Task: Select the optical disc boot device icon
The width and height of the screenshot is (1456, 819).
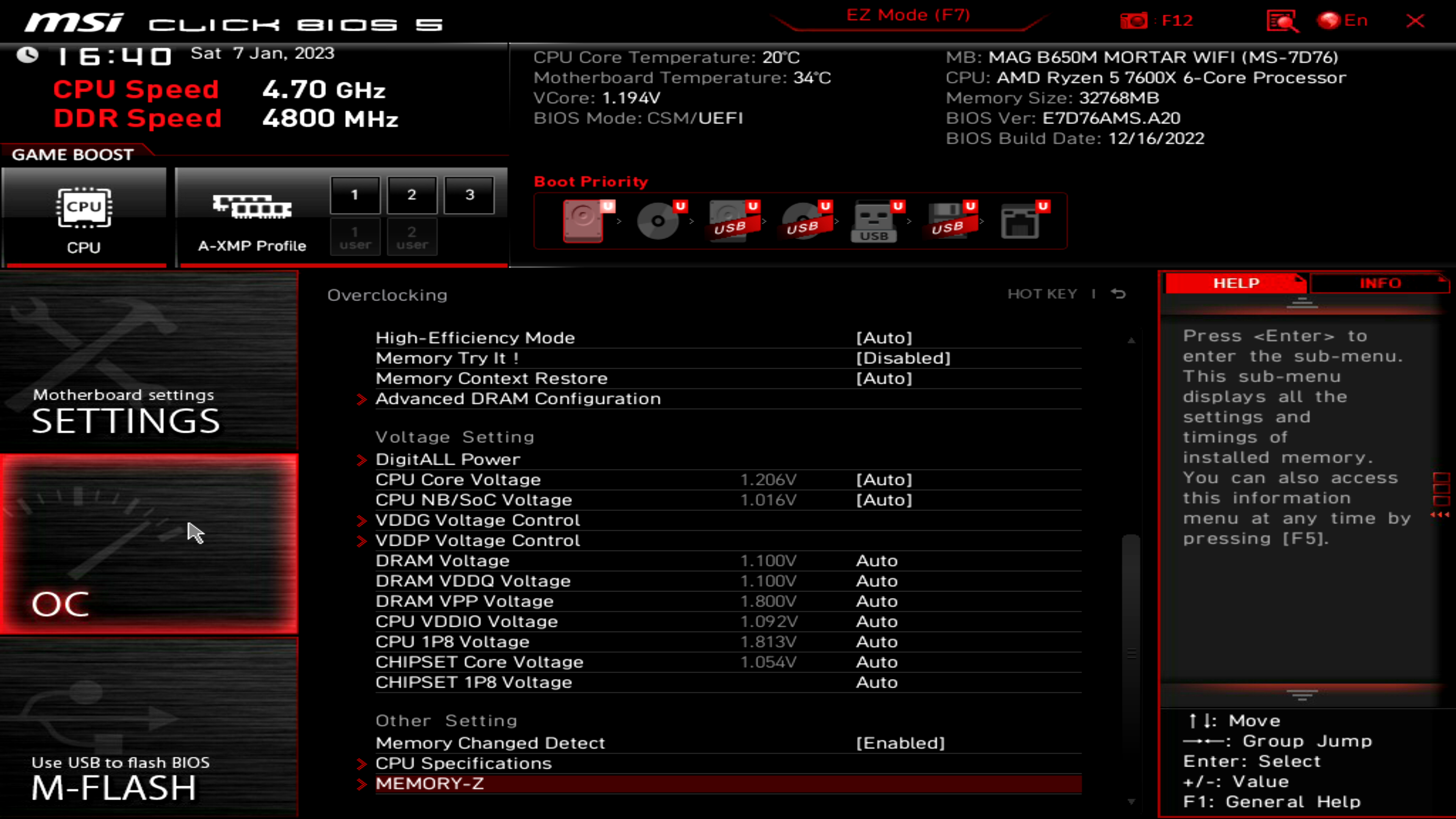Action: click(x=658, y=221)
